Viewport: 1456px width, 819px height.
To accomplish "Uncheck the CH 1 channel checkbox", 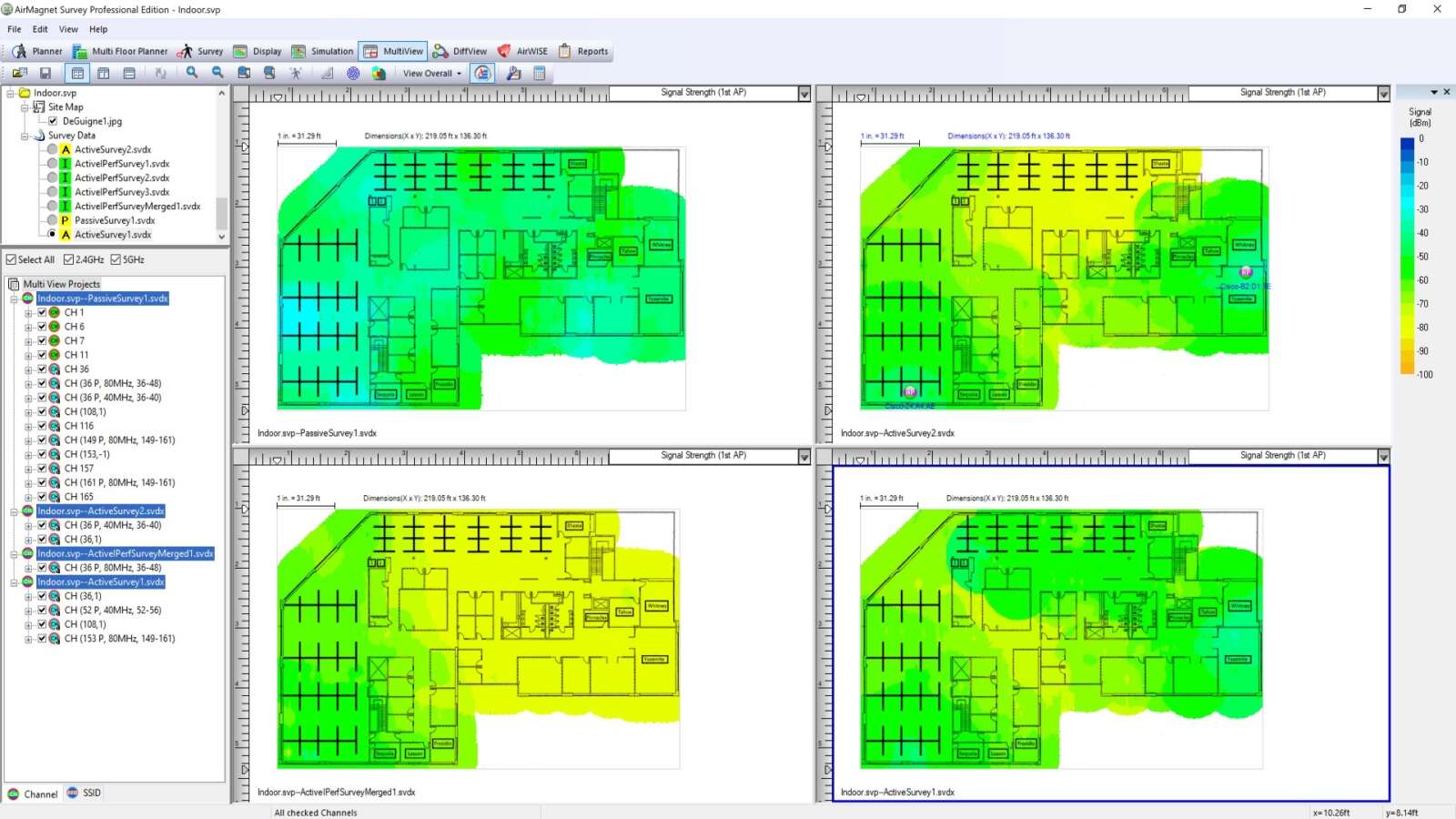I will click(x=42, y=312).
